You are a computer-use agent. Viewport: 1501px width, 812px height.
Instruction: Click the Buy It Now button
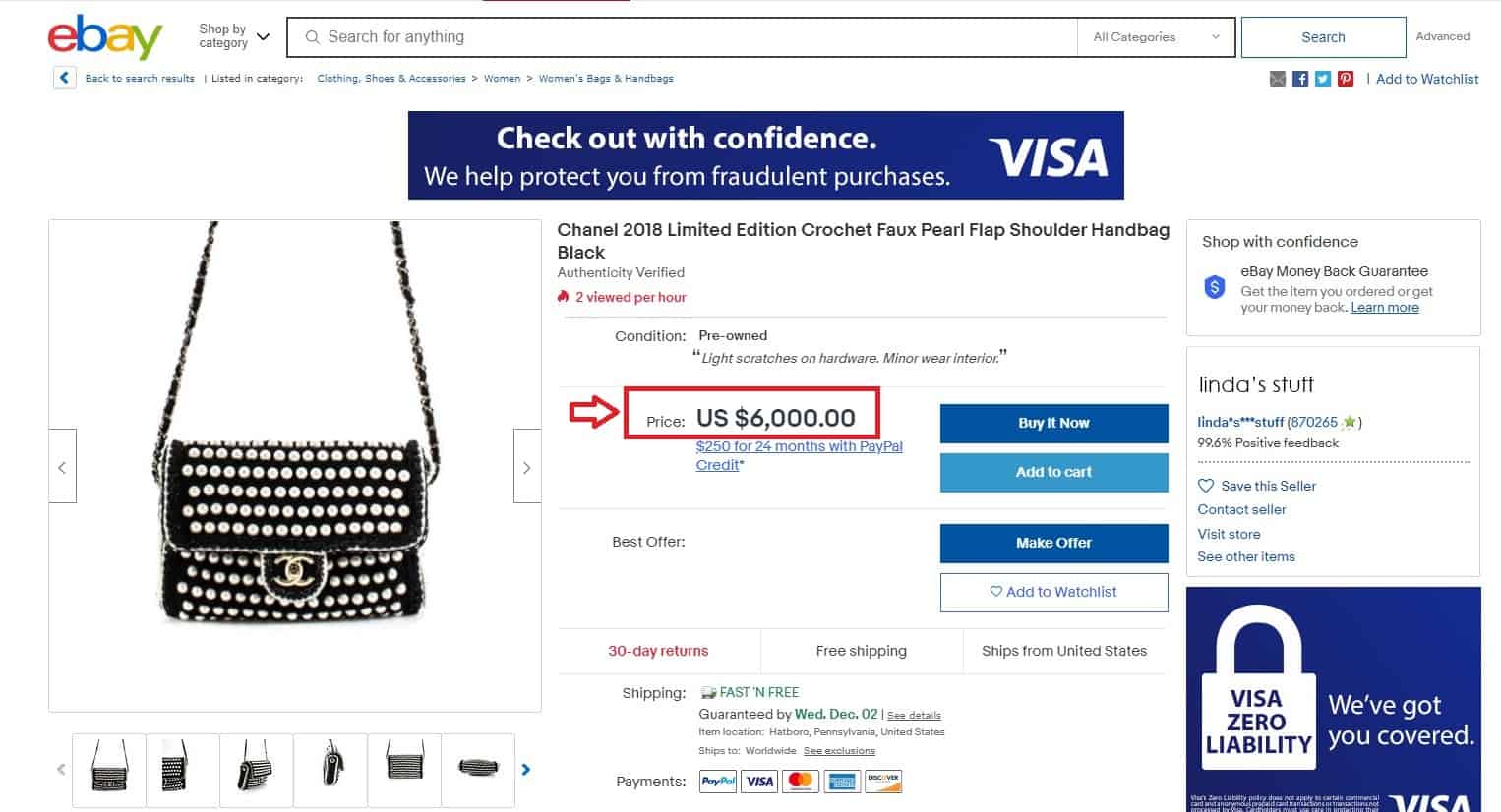[1053, 423]
